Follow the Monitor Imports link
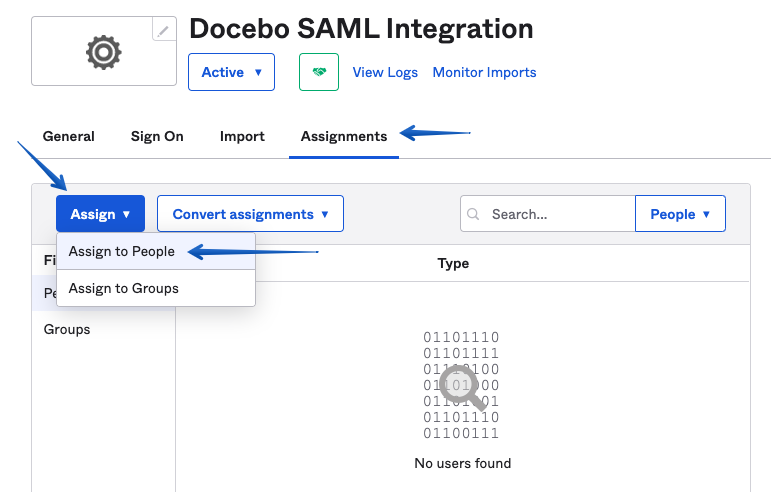 [x=484, y=72]
